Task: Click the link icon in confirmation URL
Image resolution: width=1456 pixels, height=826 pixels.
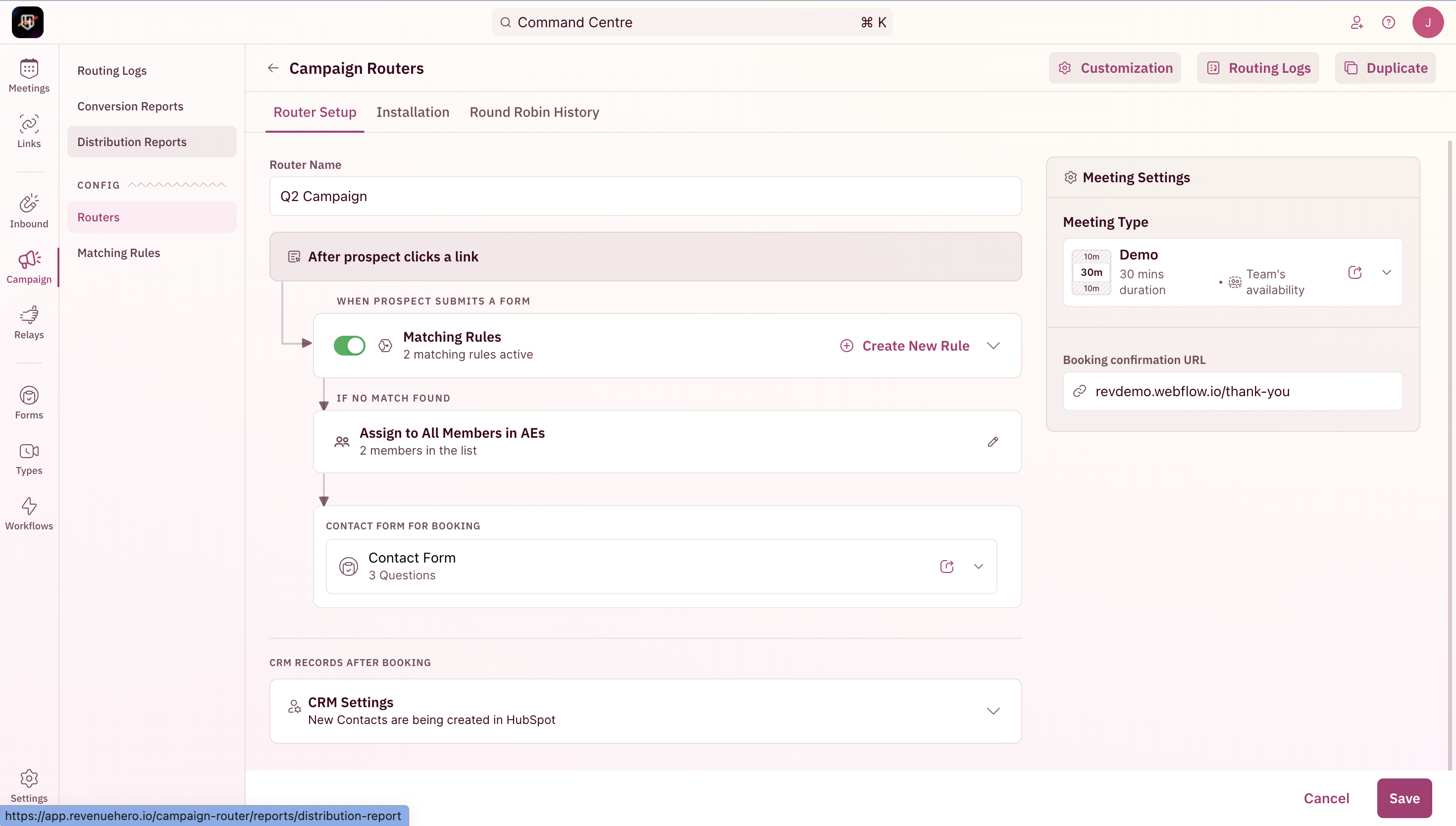Action: click(1080, 391)
